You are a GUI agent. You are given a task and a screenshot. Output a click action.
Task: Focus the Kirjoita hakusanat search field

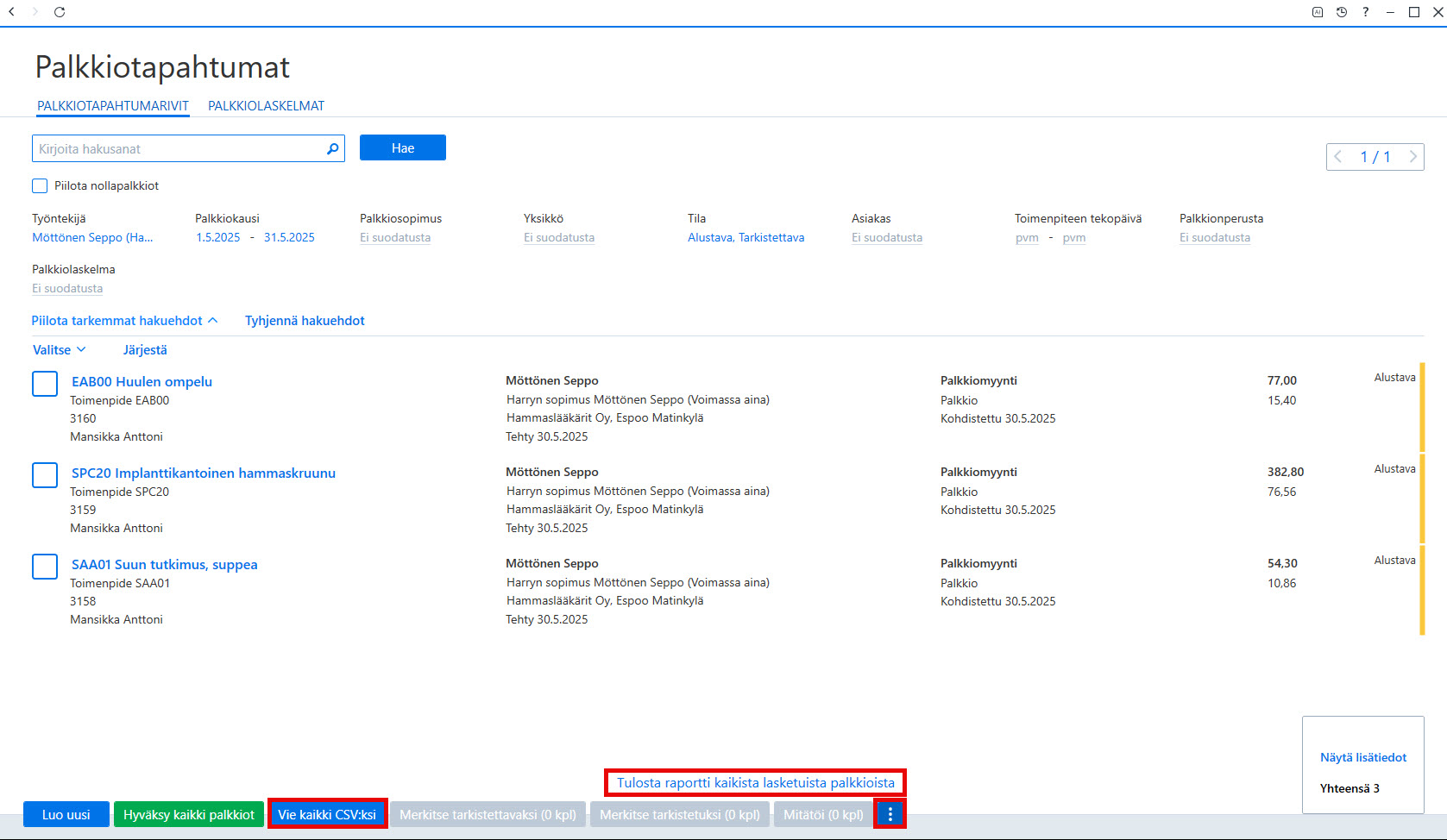click(x=179, y=148)
